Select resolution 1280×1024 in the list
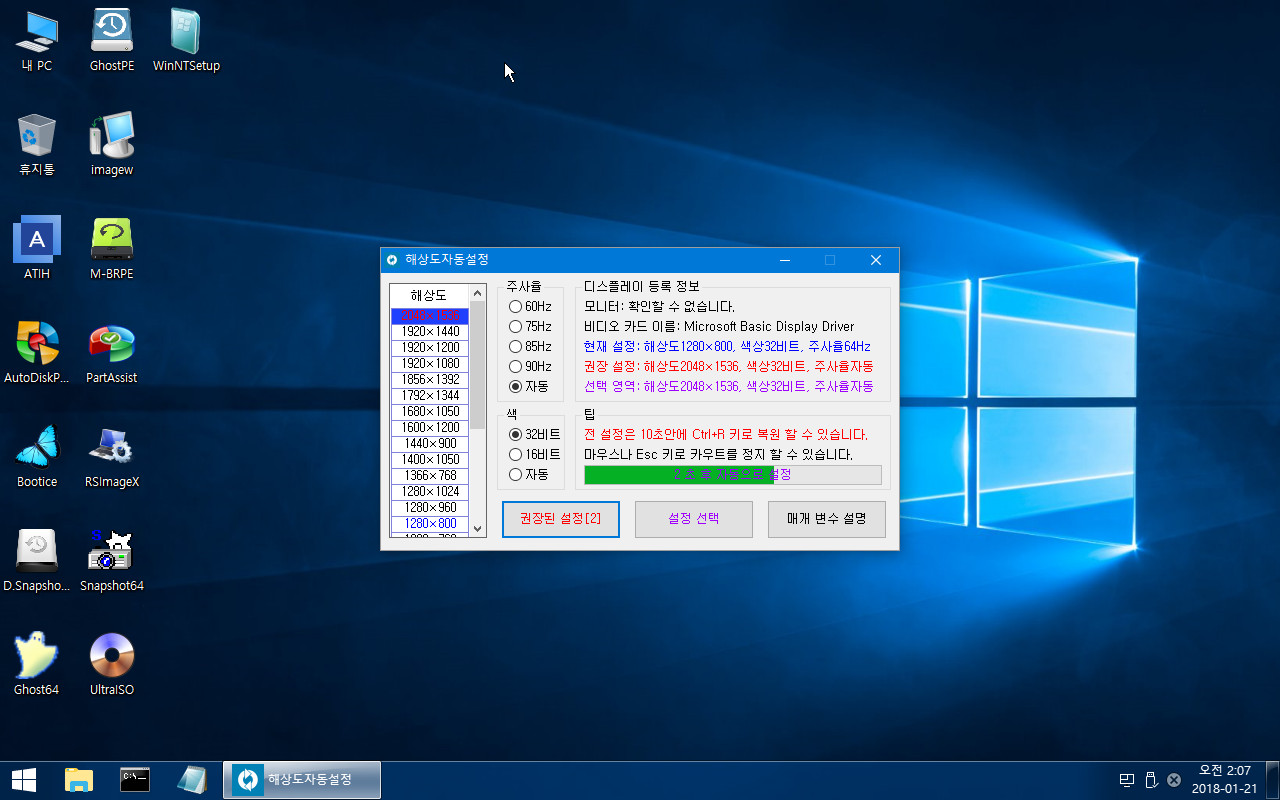The image size is (1280, 800). [x=430, y=491]
